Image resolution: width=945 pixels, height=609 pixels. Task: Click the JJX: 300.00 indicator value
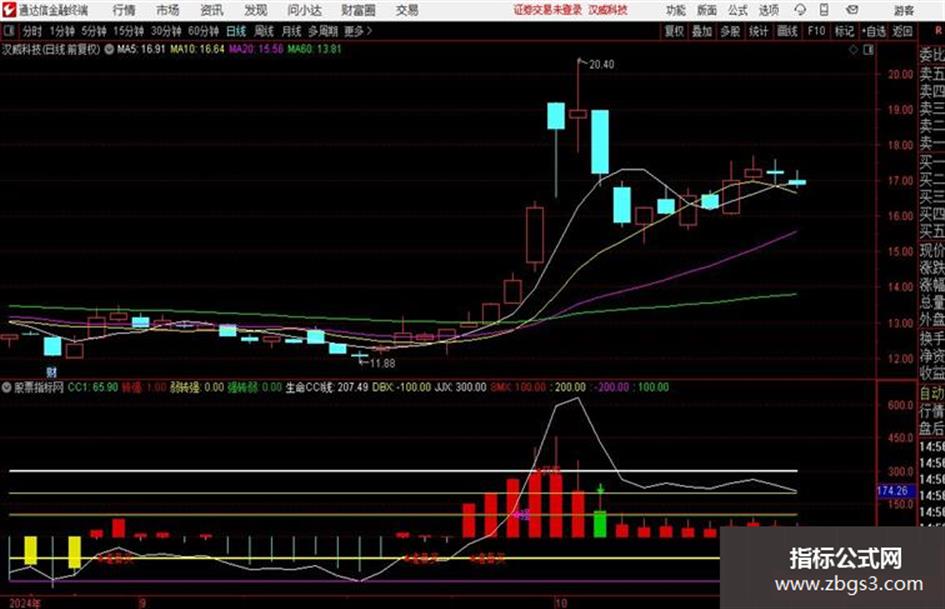[460, 387]
